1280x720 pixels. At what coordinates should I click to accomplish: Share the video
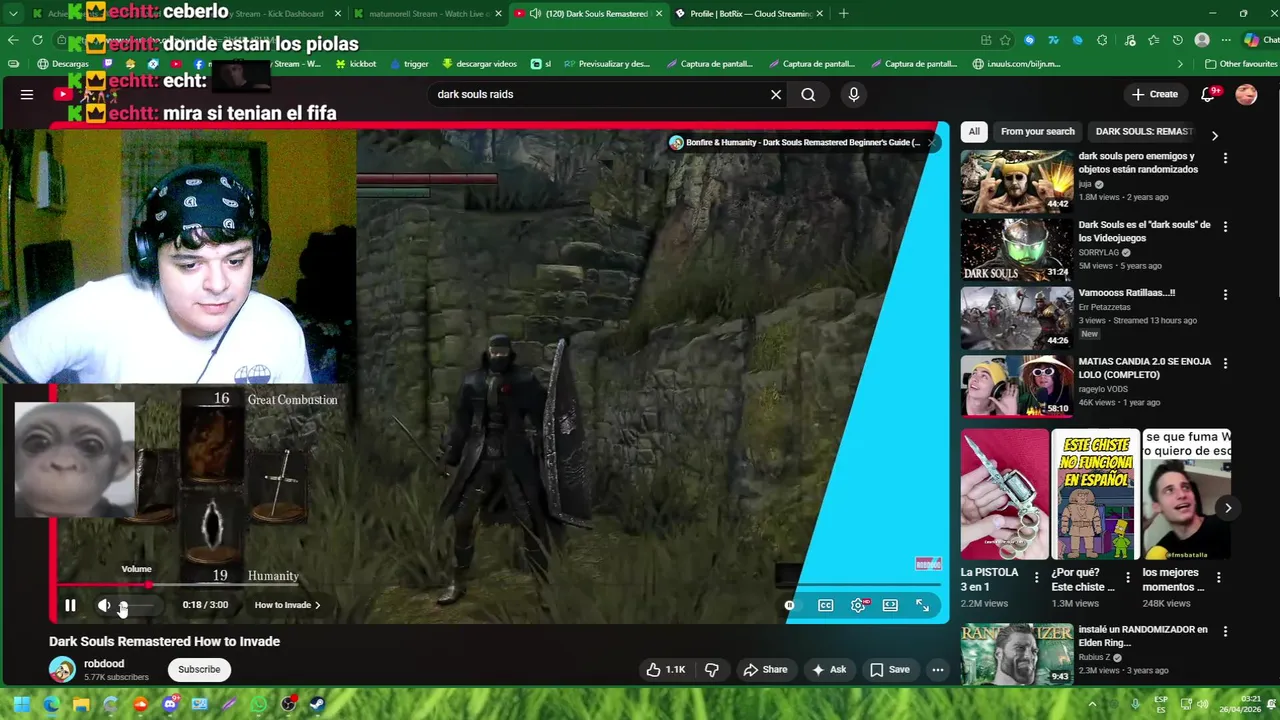tap(765, 670)
